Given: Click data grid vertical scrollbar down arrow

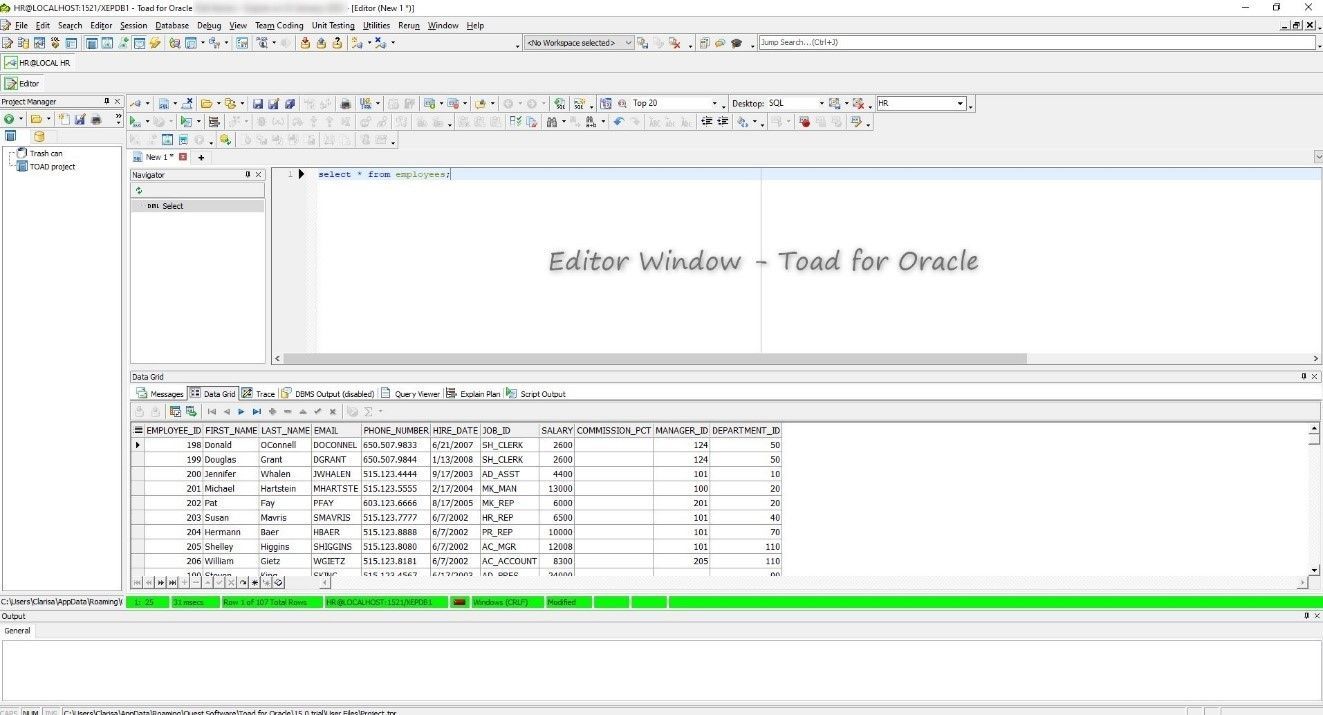Looking at the screenshot, I should tap(1314, 570).
